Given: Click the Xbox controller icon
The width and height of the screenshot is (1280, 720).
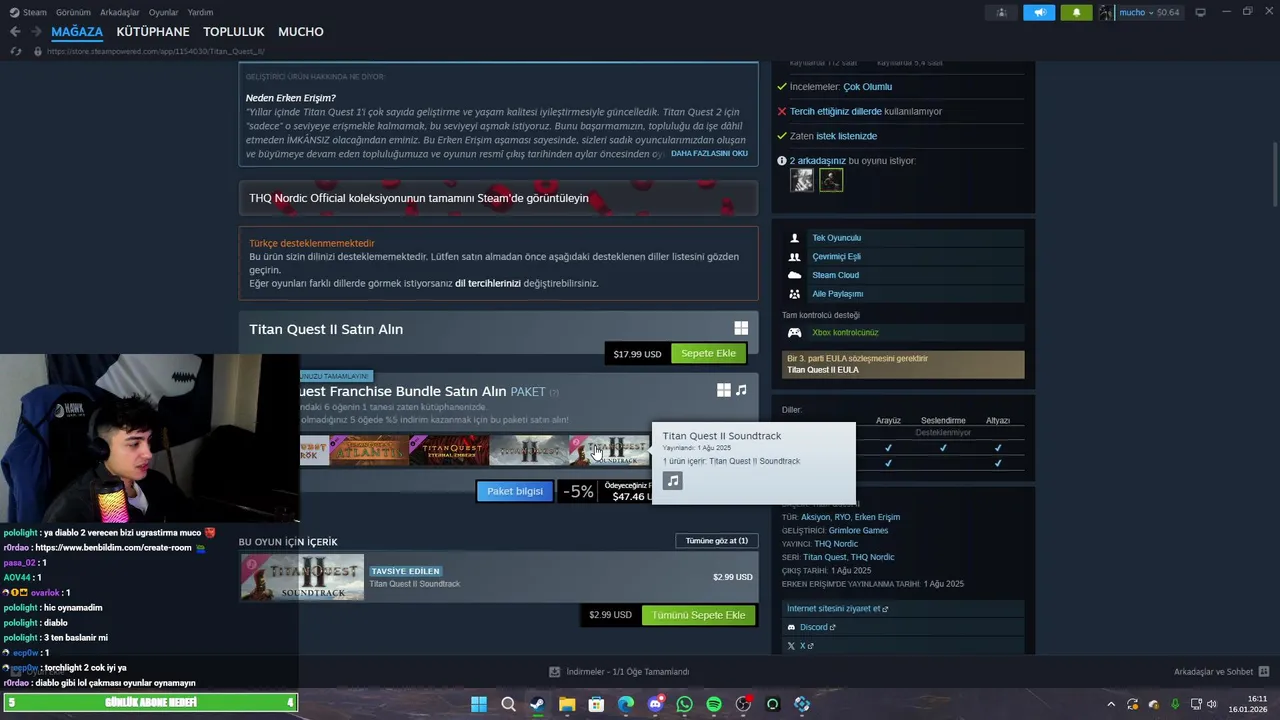Looking at the screenshot, I should click(x=794, y=332).
